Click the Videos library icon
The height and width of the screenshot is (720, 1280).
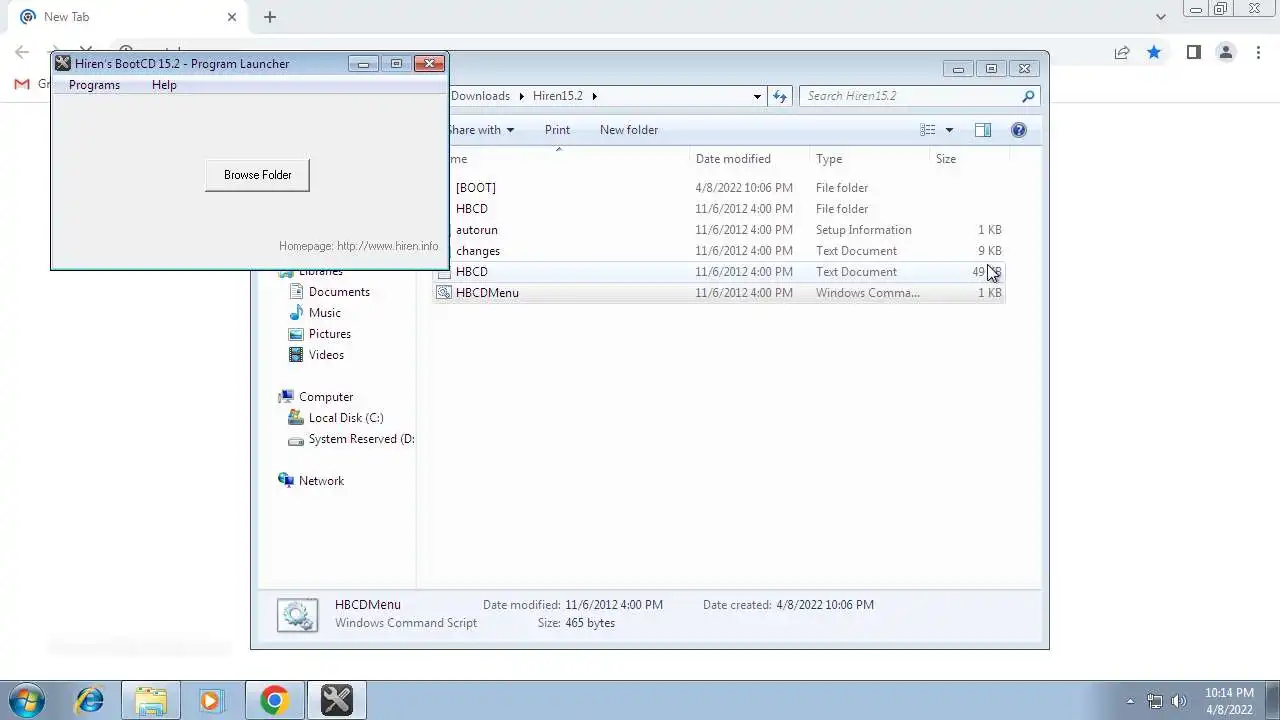(x=296, y=355)
